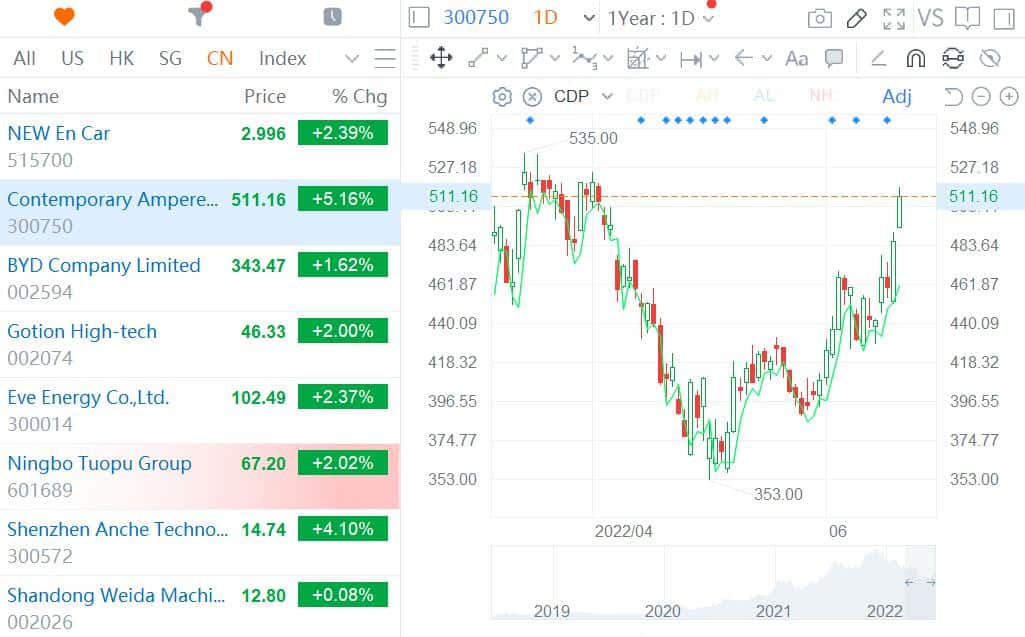Viewport: 1025px width, 637px height.
Task: Toggle the Adj price adjustment setting
Action: [x=897, y=96]
